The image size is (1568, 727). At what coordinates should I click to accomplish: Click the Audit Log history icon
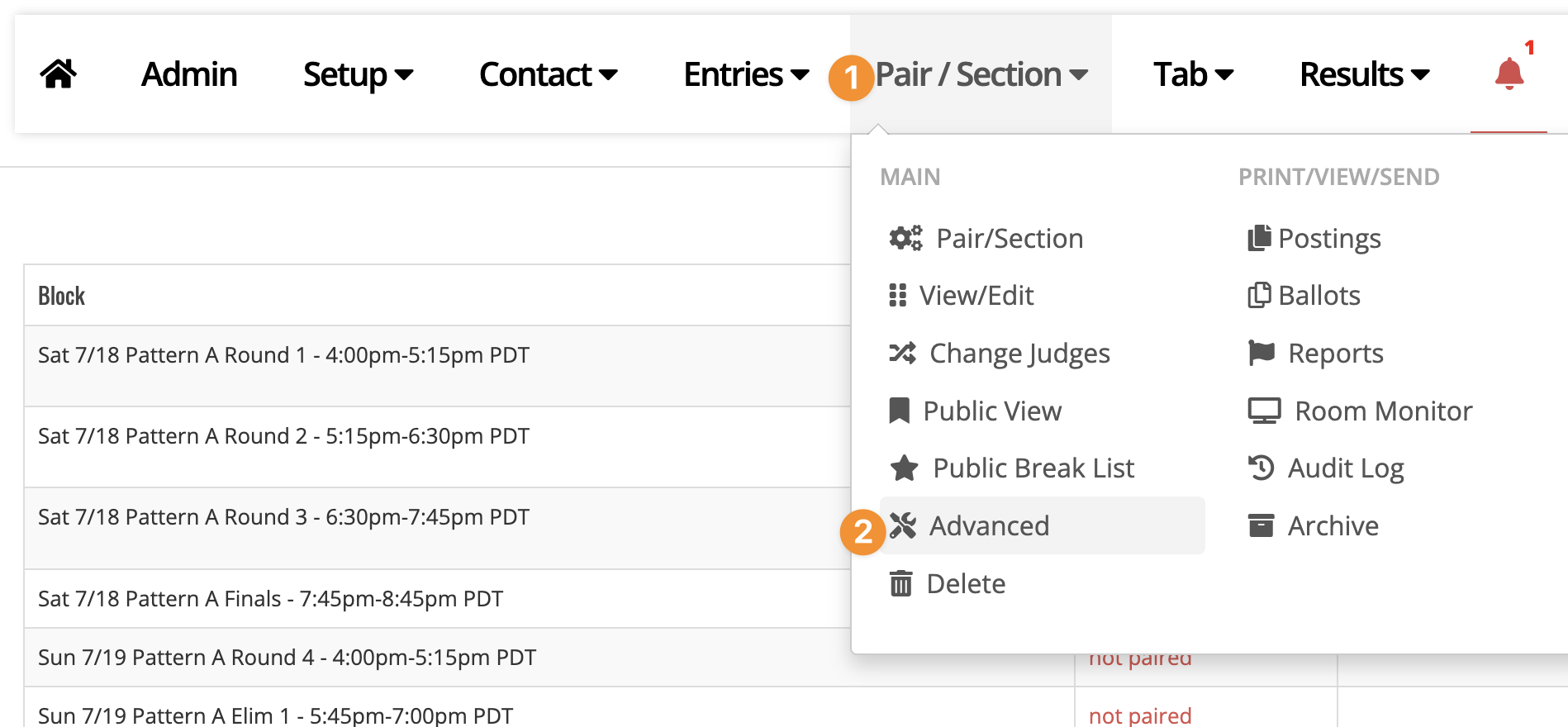pos(1261,468)
